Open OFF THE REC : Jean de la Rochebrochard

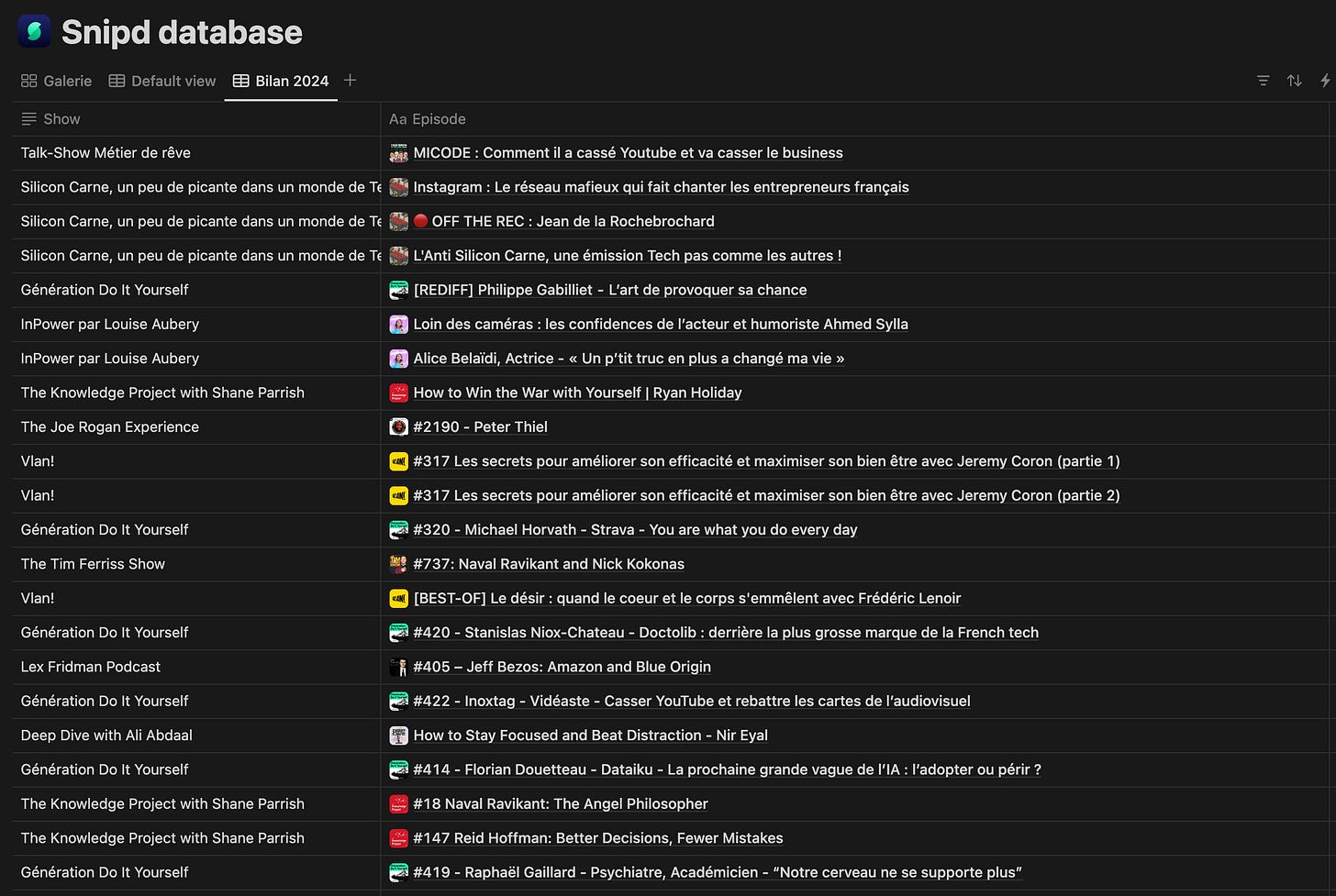click(x=564, y=221)
